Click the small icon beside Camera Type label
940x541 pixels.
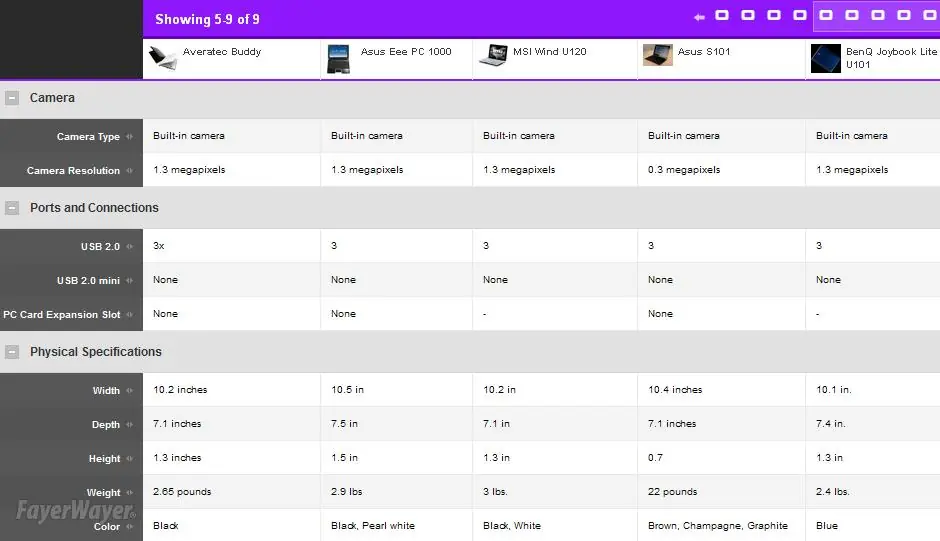pyautogui.click(x=129, y=136)
